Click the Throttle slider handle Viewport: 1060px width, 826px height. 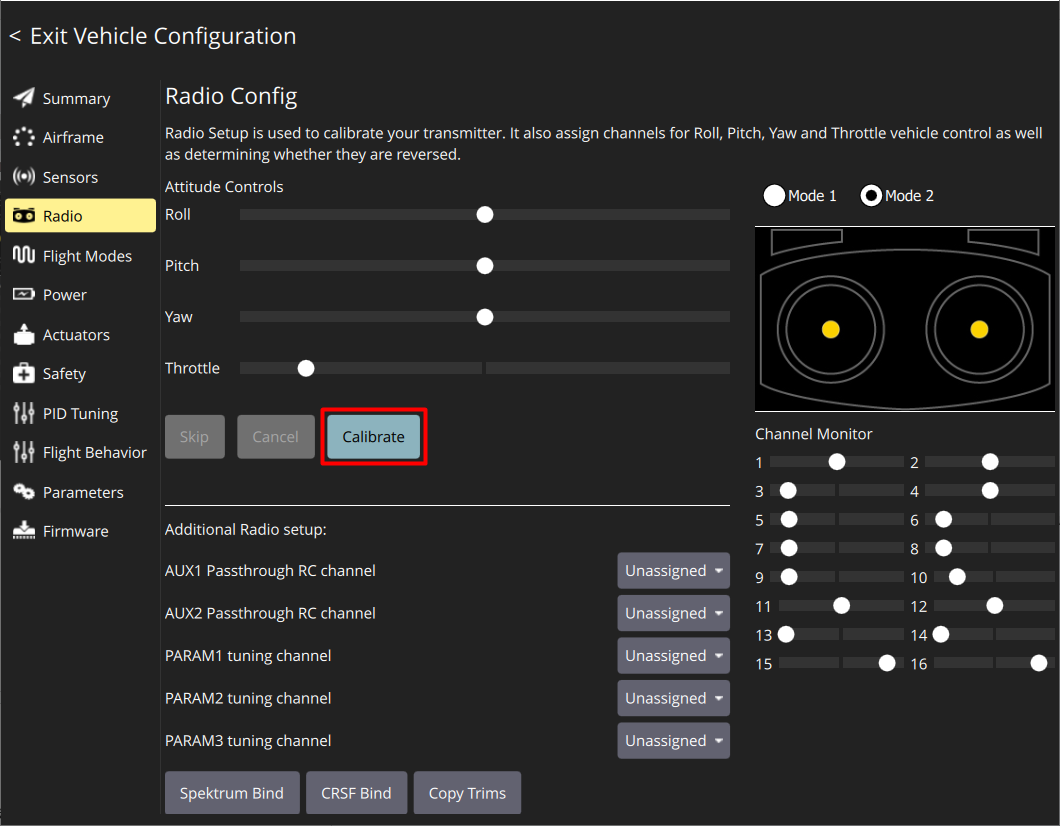pyautogui.click(x=305, y=368)
